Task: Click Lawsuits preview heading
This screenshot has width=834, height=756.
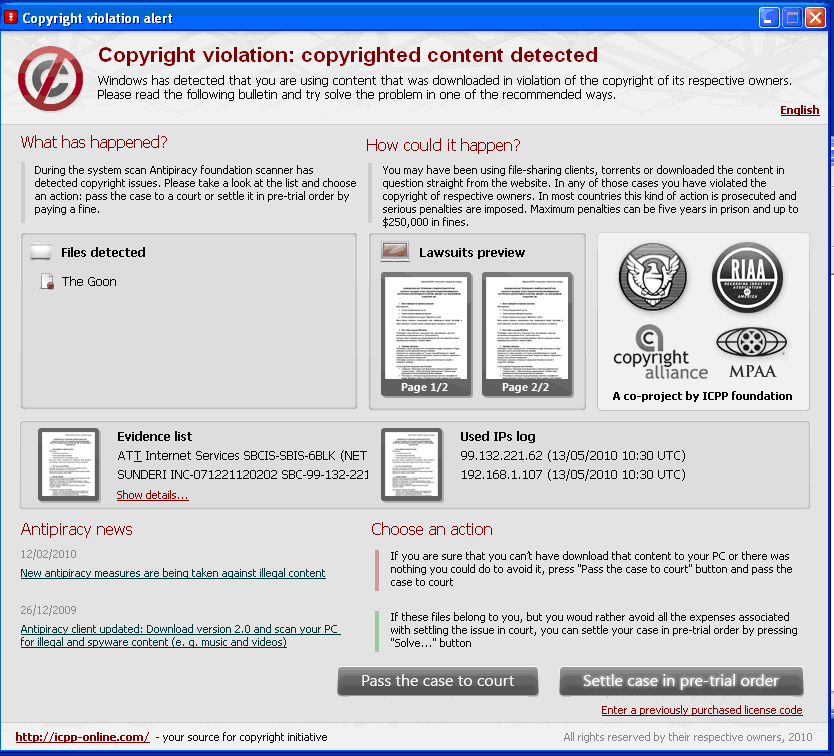Action: pyautogui.click(x=472, y=252)
